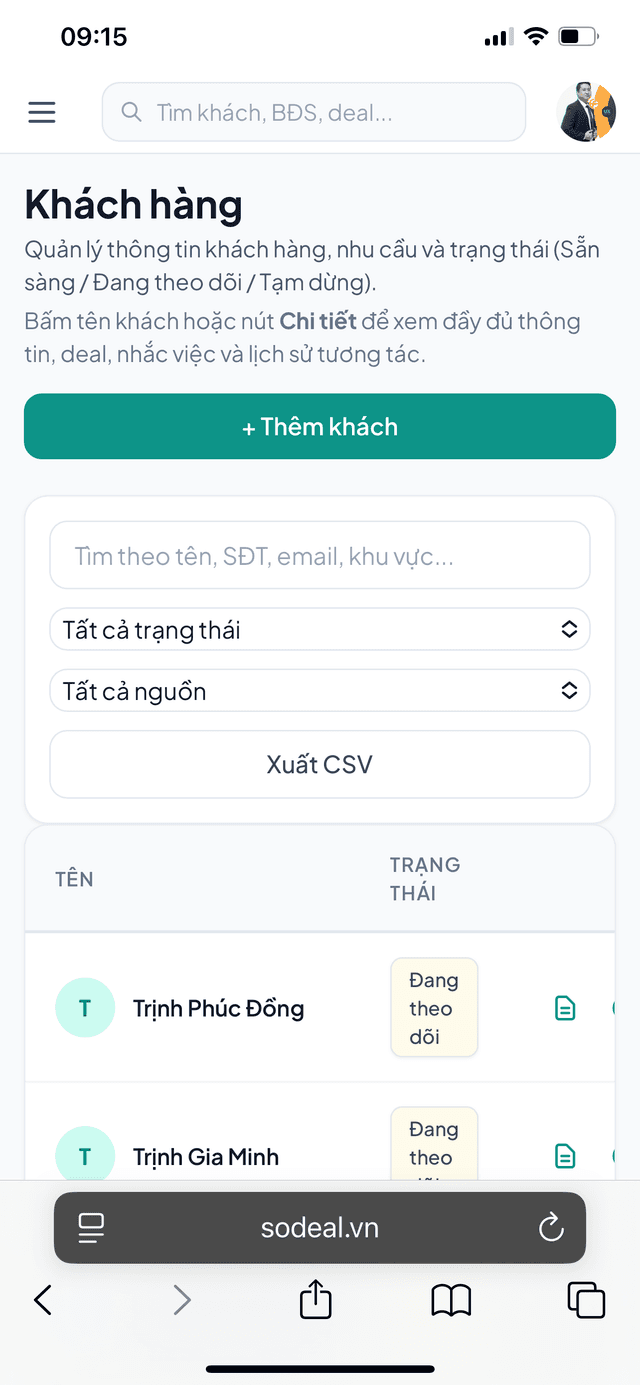640x1385 pixels.
Task: Show open Safari tabs via tabs icon
Action: coord(586,1300)
